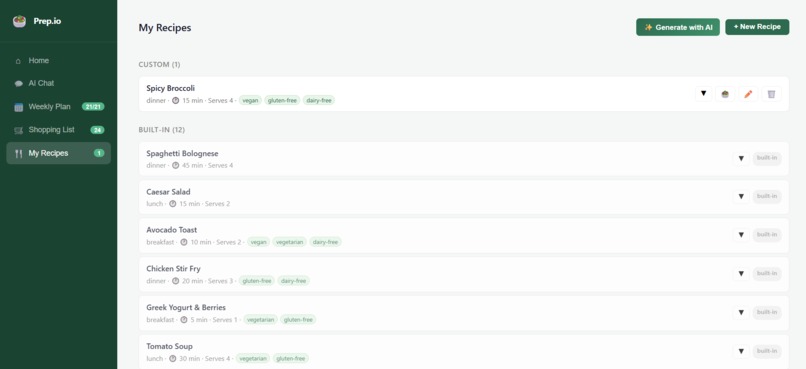Expand the Spicy Broccoli recipe details

click(703, 94)
